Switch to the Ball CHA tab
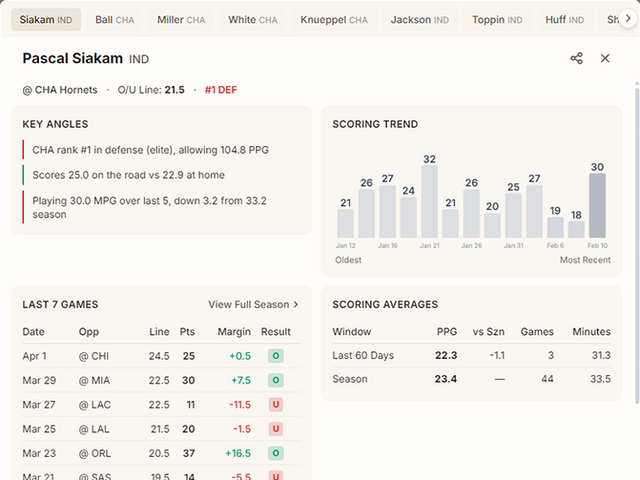Screen dimensions: 640x480 (115, 20)
